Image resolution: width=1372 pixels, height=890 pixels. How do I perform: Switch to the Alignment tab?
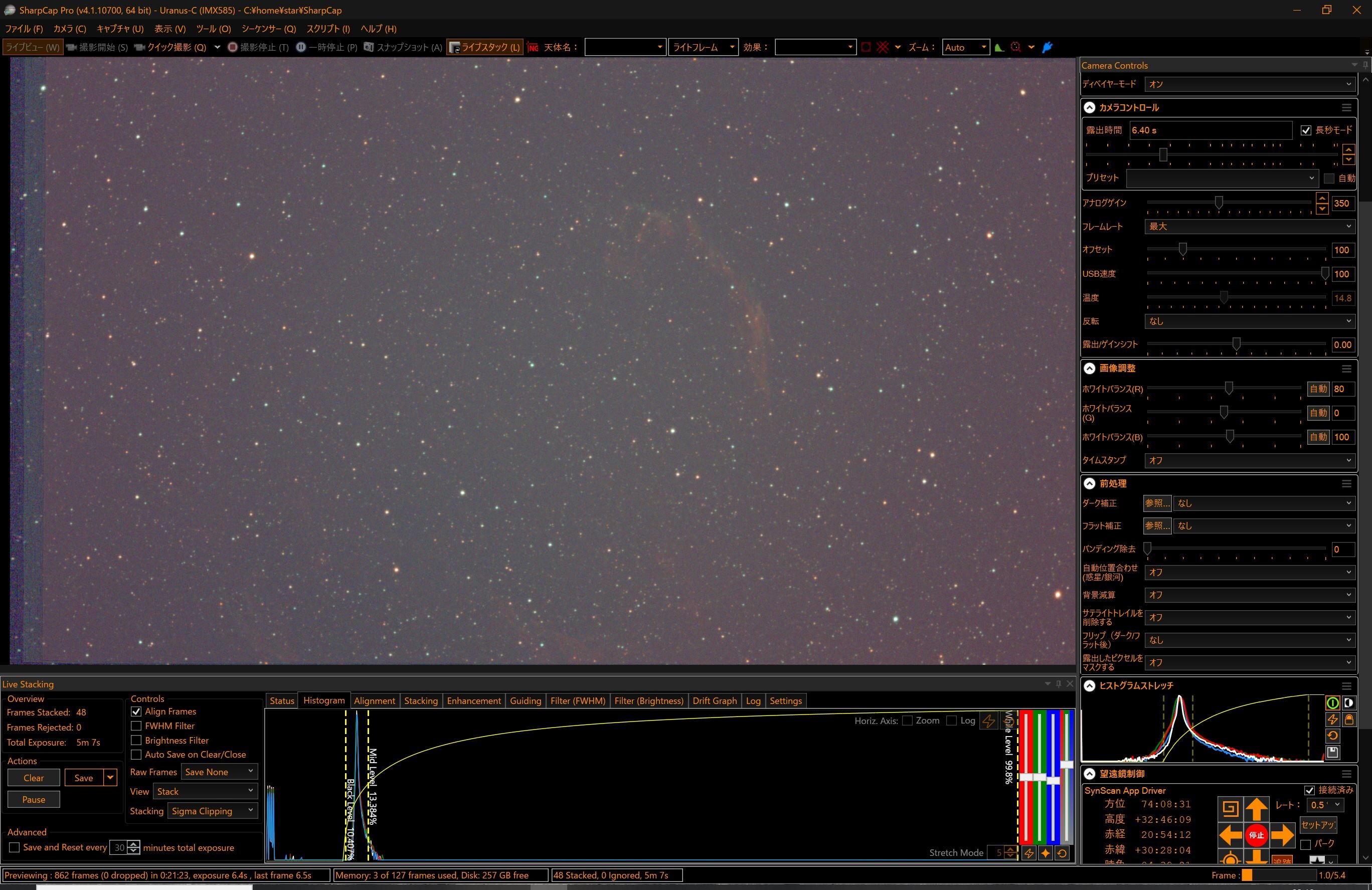(x=374, y=701)
